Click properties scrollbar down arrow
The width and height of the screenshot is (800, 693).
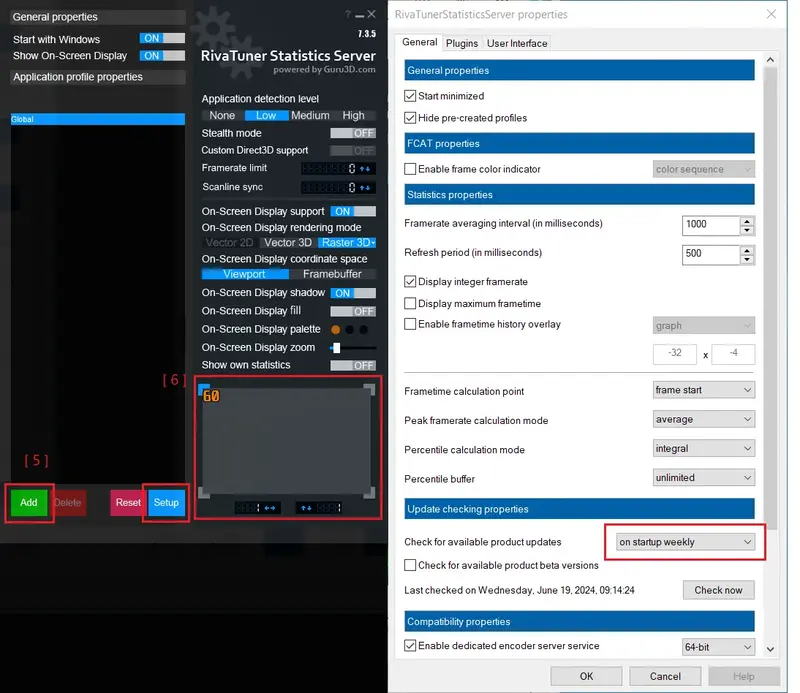[770, 649]
